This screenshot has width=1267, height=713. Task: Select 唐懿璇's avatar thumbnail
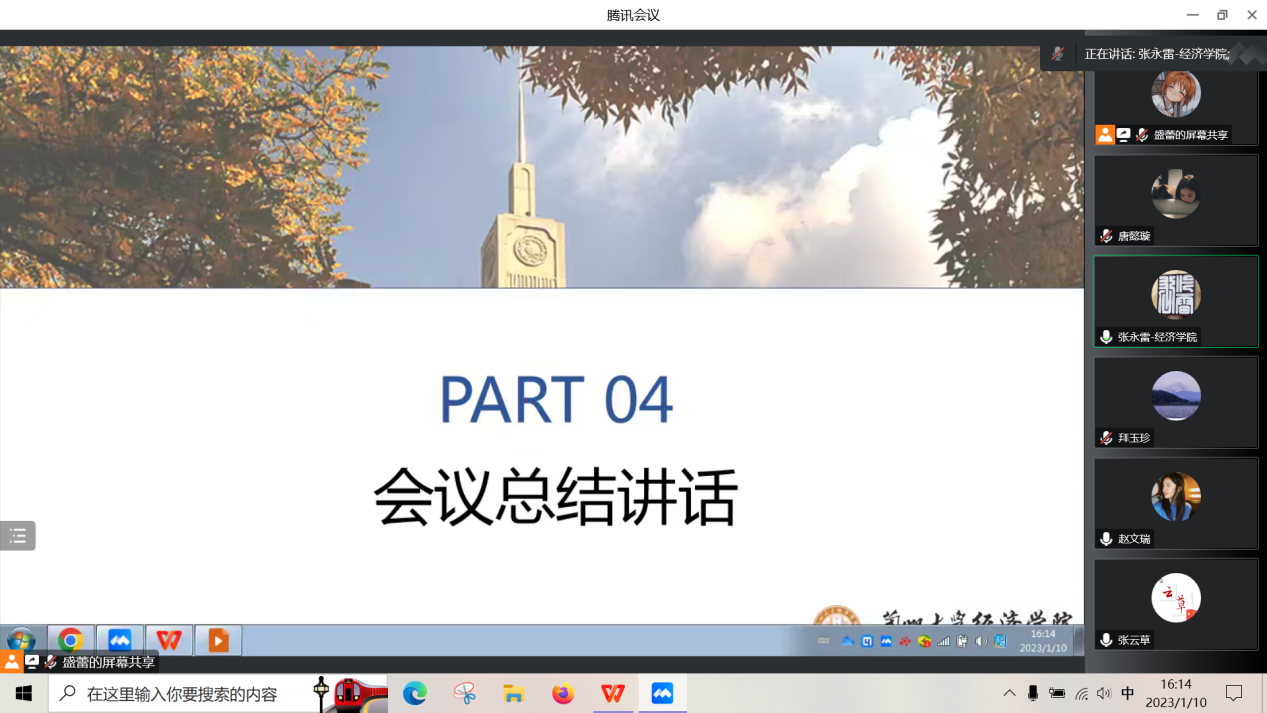1176,194
